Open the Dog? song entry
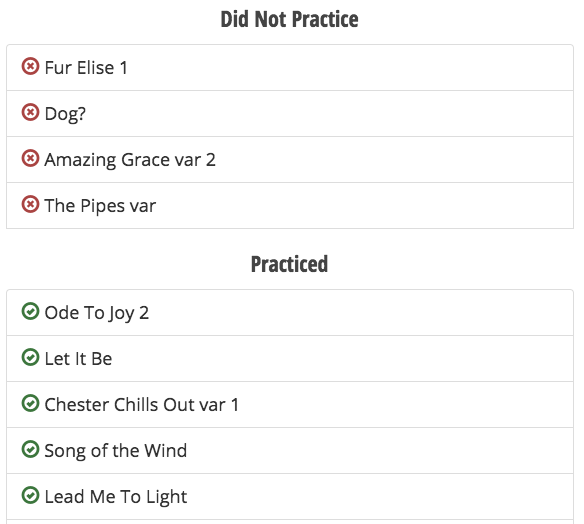The image size is (584, 524). coord(290,114)
